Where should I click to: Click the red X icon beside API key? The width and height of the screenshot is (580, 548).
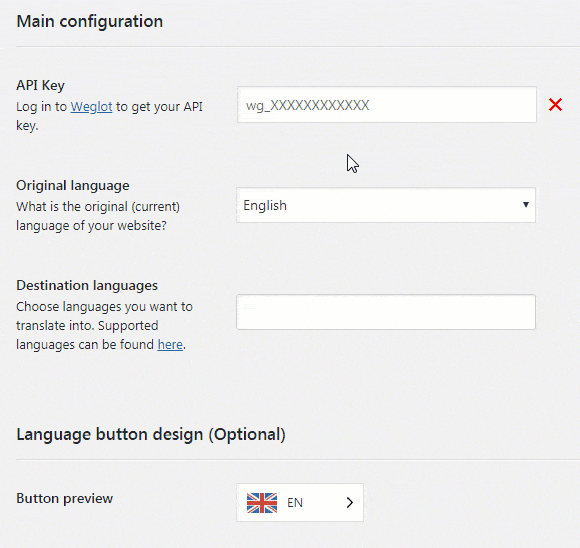point(555,105)
